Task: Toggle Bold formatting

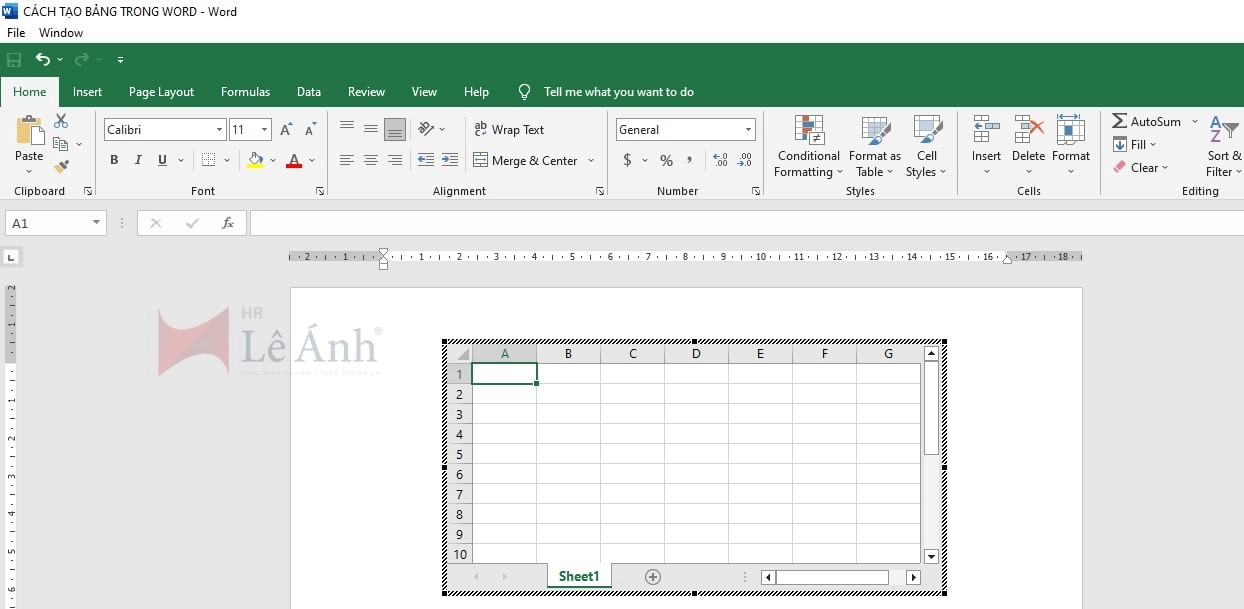Action: (x=114, y=160)
